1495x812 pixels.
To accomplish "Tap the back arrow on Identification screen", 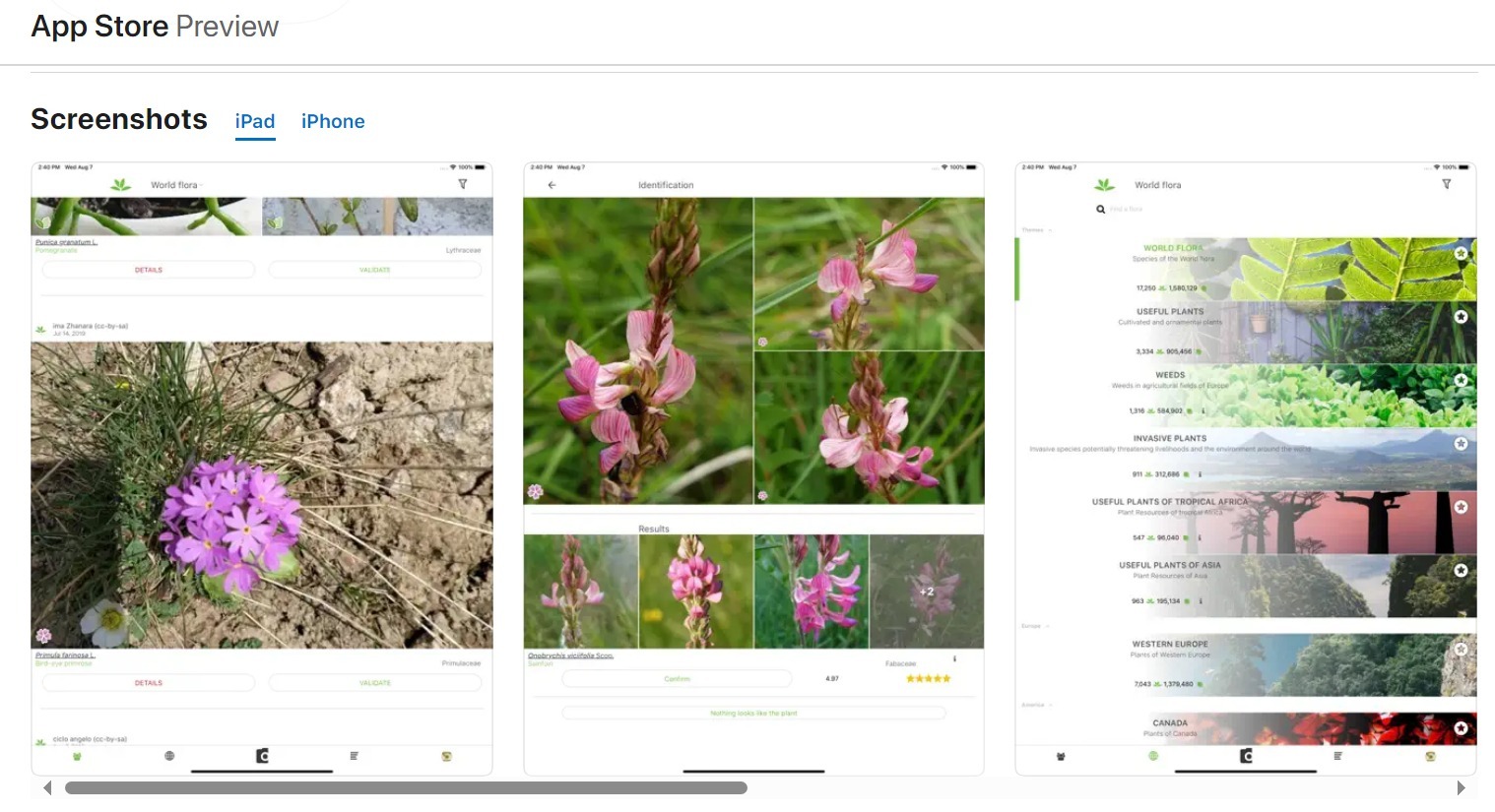I will coord(552,185).
